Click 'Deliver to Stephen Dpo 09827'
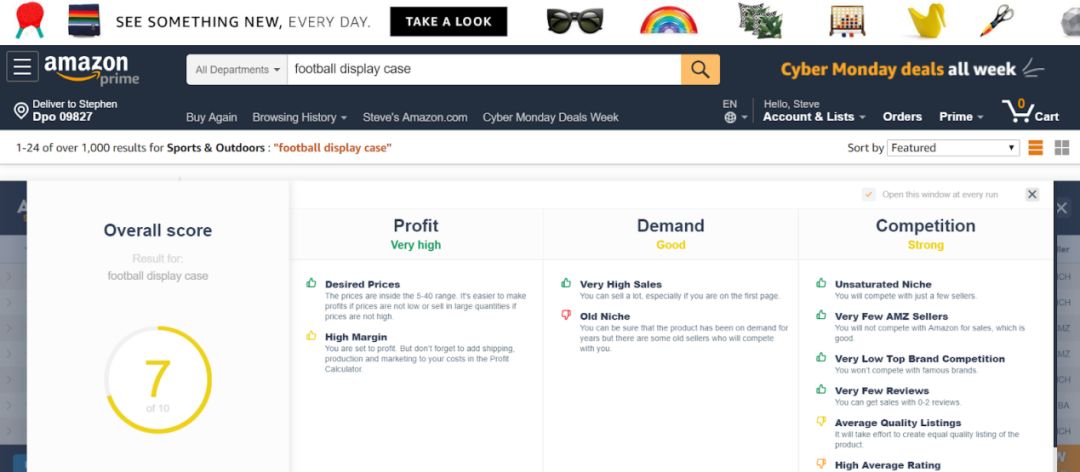 (x=66, y=110)
